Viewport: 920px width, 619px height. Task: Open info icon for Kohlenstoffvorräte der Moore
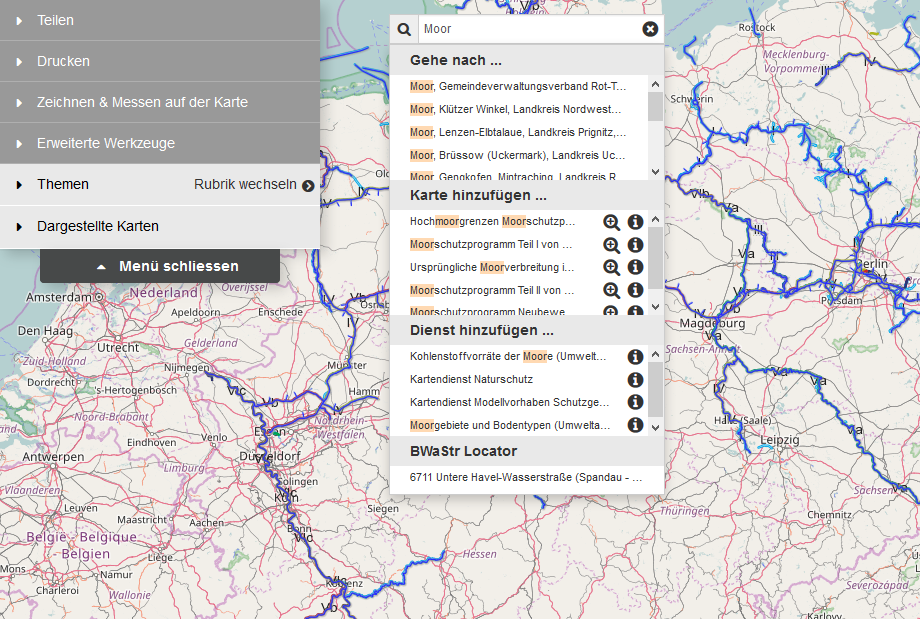pos(635,355)
